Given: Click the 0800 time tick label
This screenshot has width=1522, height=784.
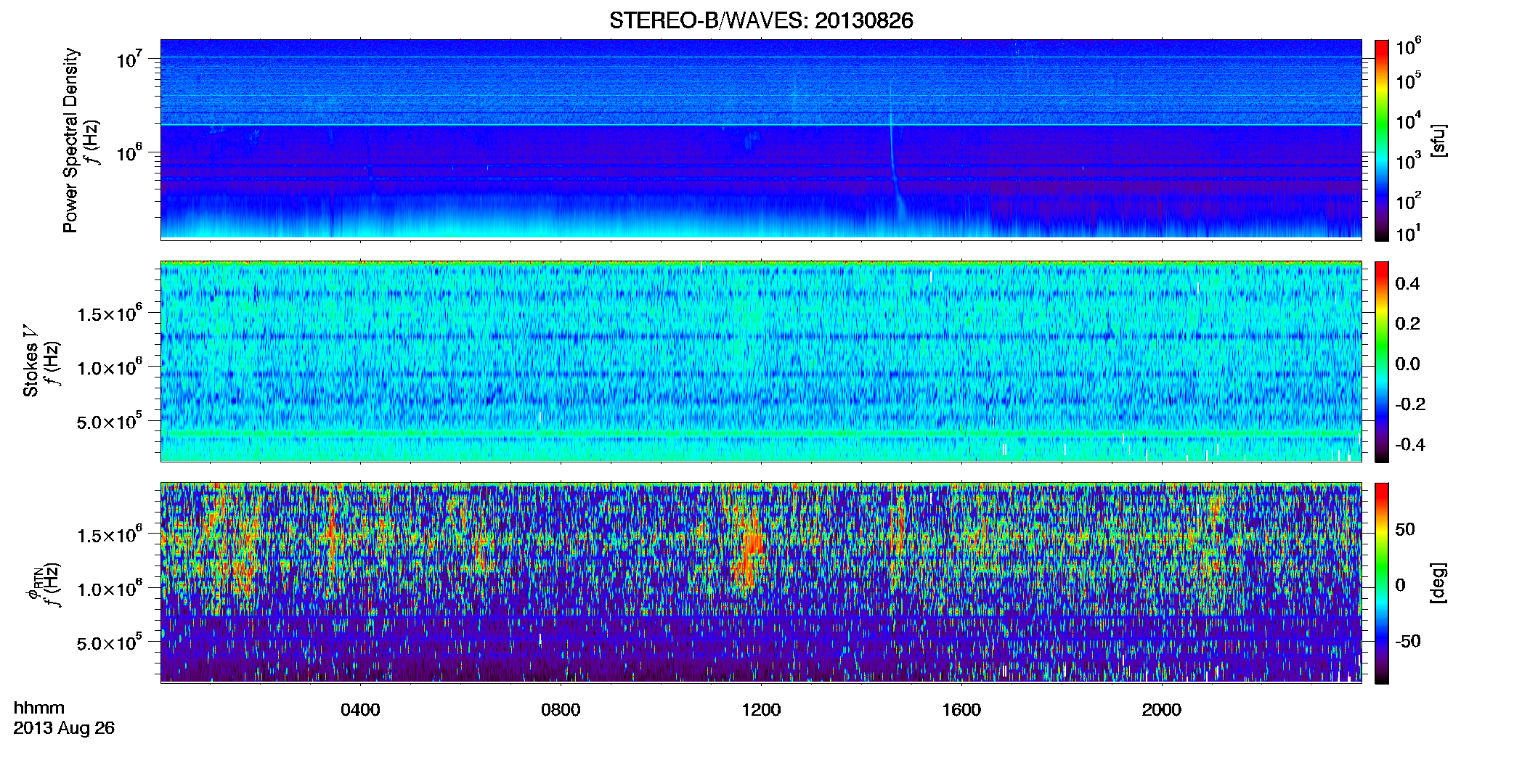Looking at the screenshot, I should 561,710.
